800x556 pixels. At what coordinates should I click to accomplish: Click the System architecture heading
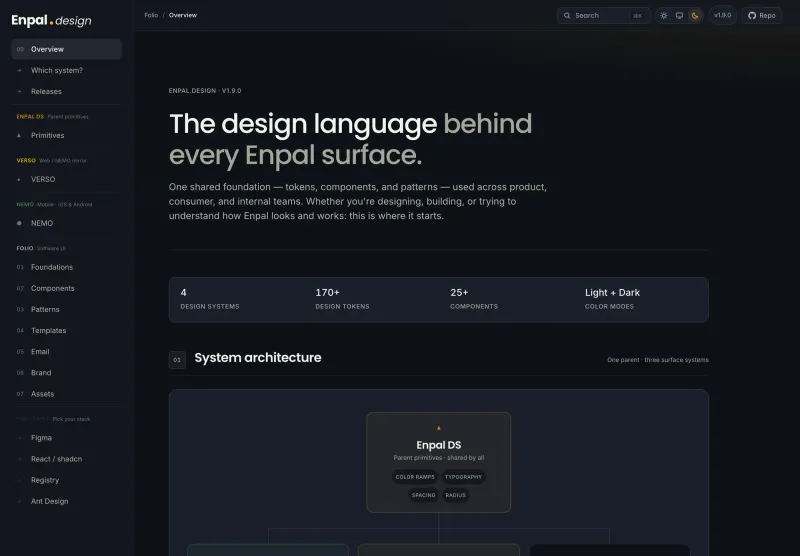coord(258,358)
